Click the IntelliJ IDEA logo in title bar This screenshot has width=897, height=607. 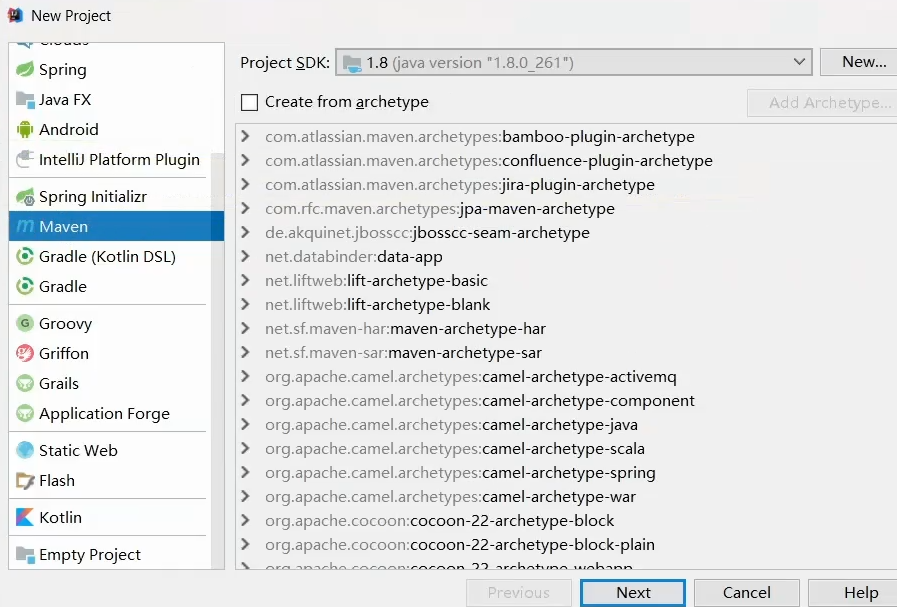coord(15,15)
